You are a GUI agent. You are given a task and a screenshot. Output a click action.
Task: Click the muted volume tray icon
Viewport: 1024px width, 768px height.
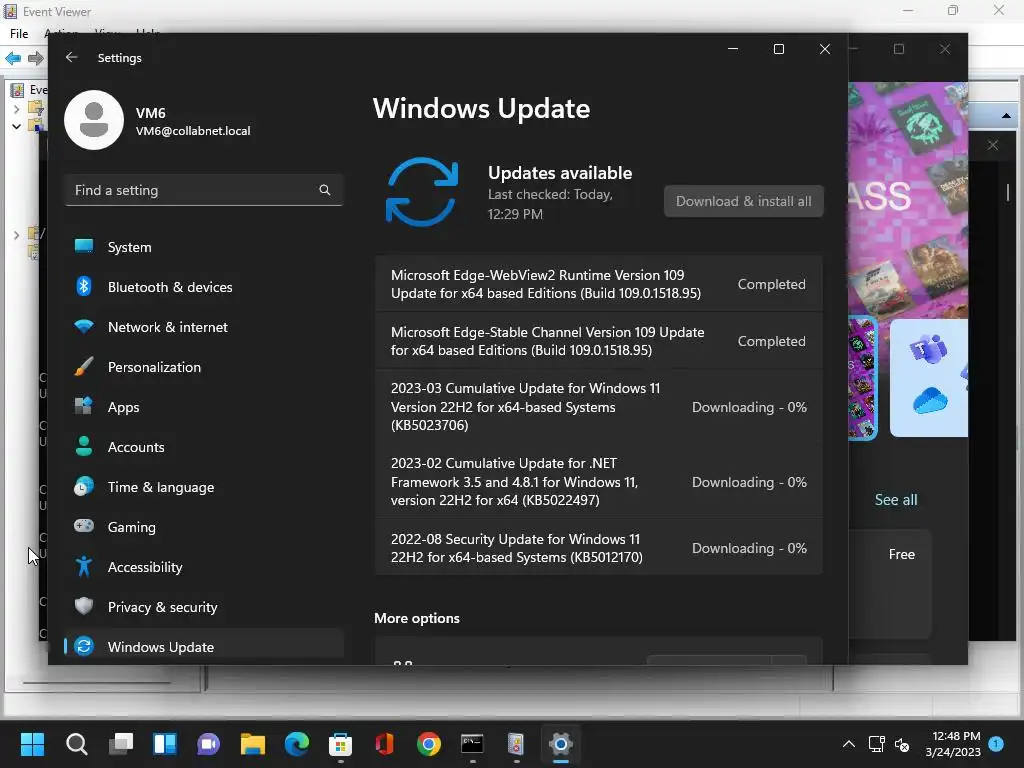pyautogui.click(x=902, y=744)
